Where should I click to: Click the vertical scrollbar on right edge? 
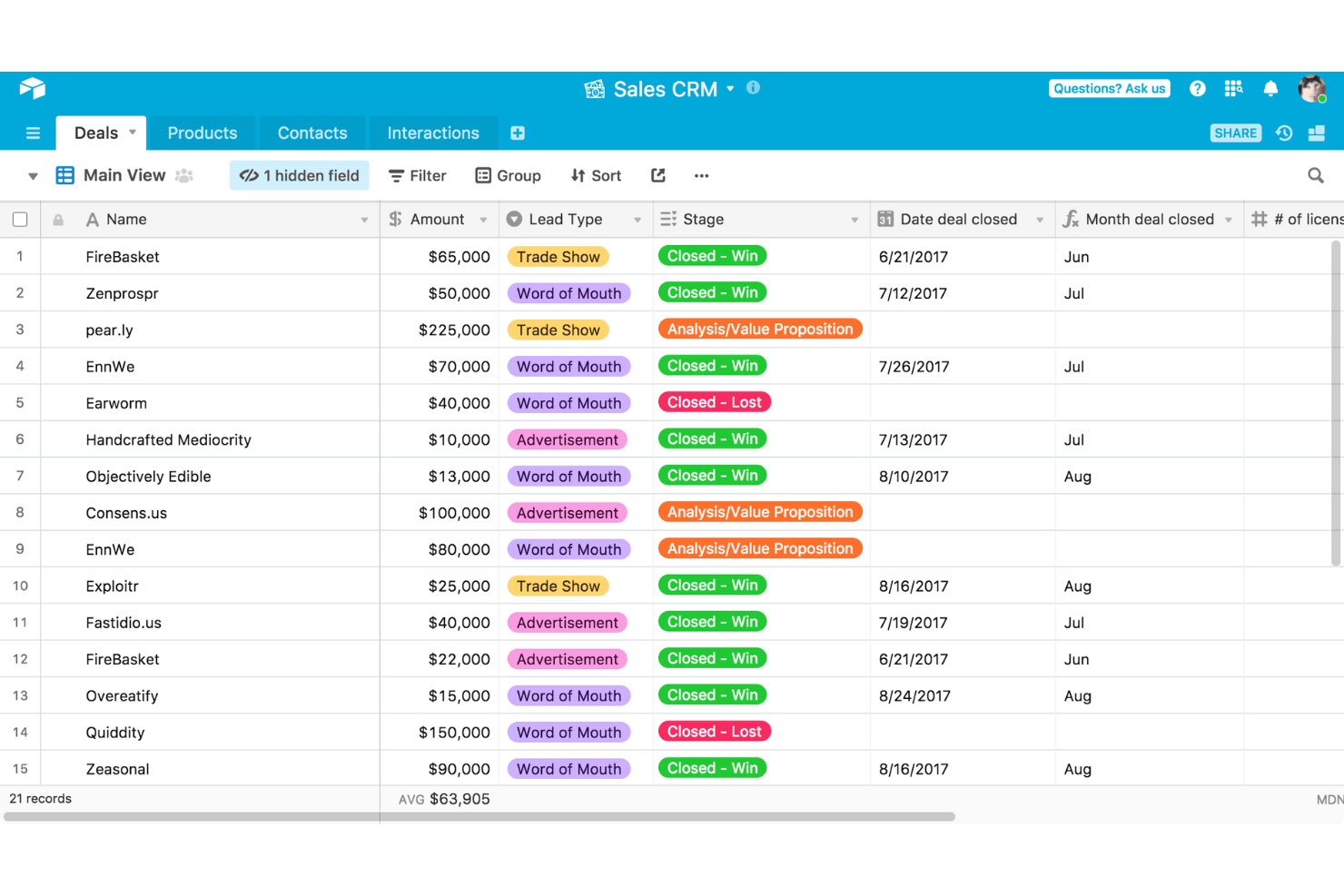pos(1336,403)
